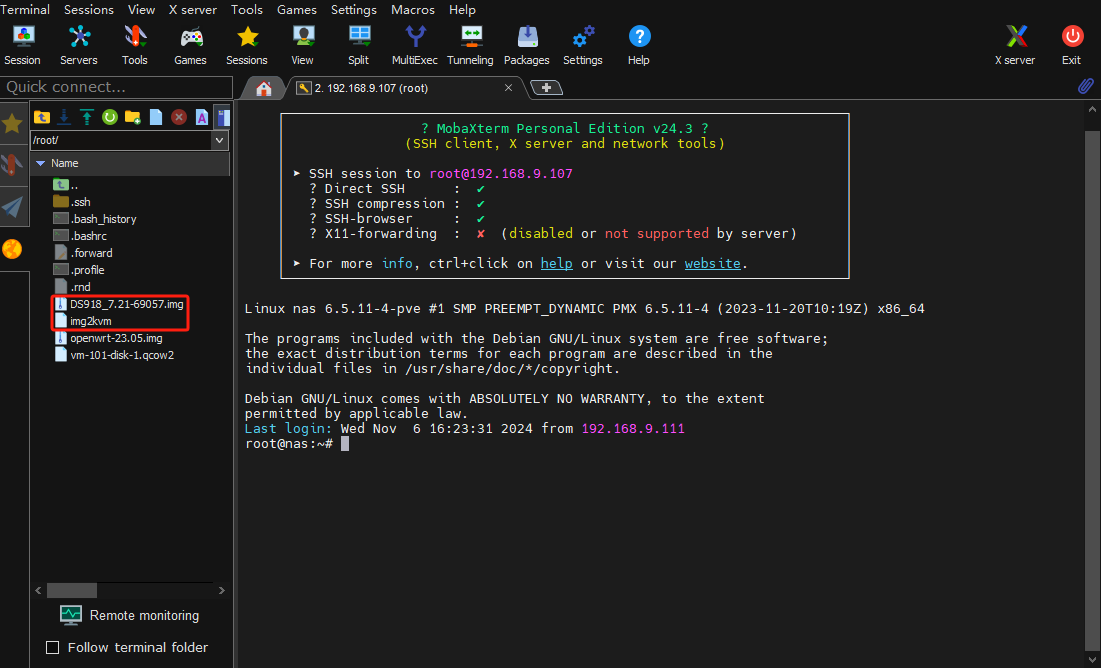The width and height of the screenshot is (1101, 668).
Task: Open the Macros menu
Action: point(414,10)
